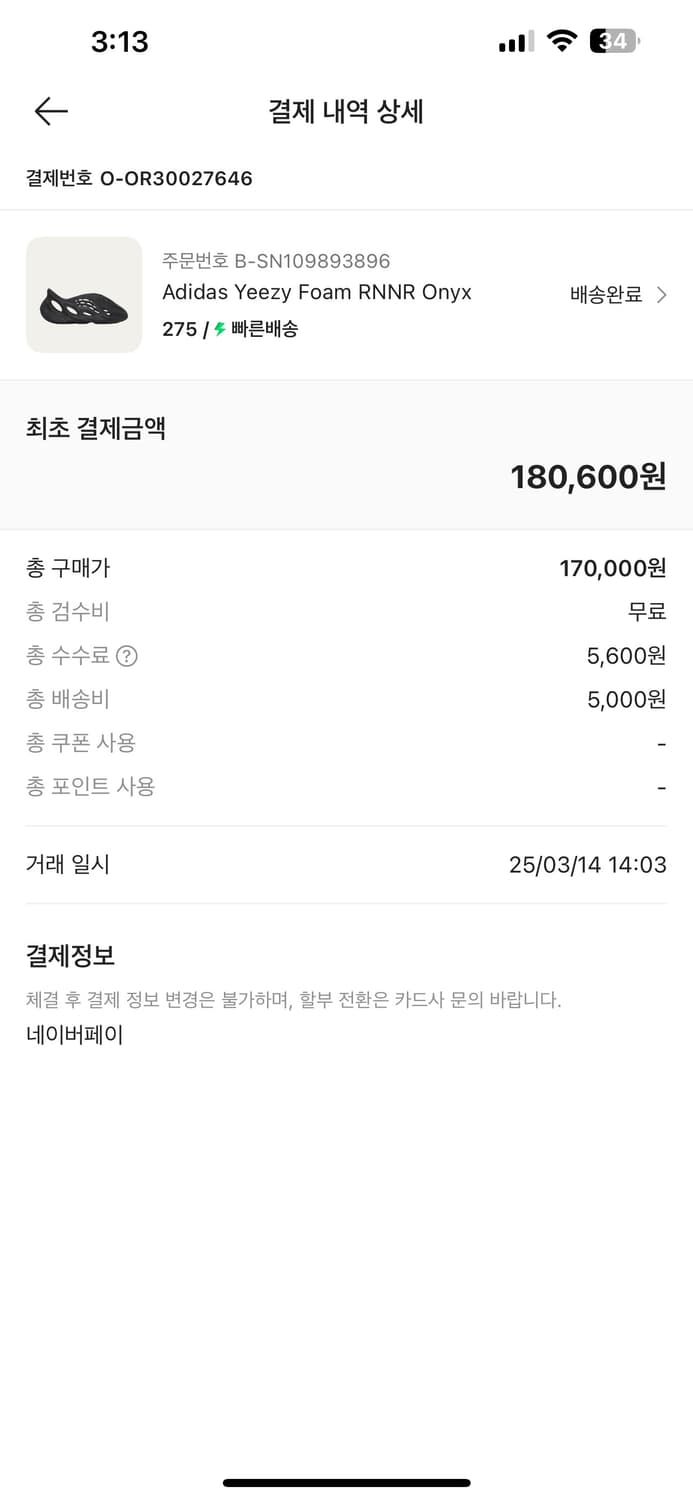Open the Yeezy Foam RNNR product thumbnail
This screenshot has width=693, height=1500.
pos(84,295)
